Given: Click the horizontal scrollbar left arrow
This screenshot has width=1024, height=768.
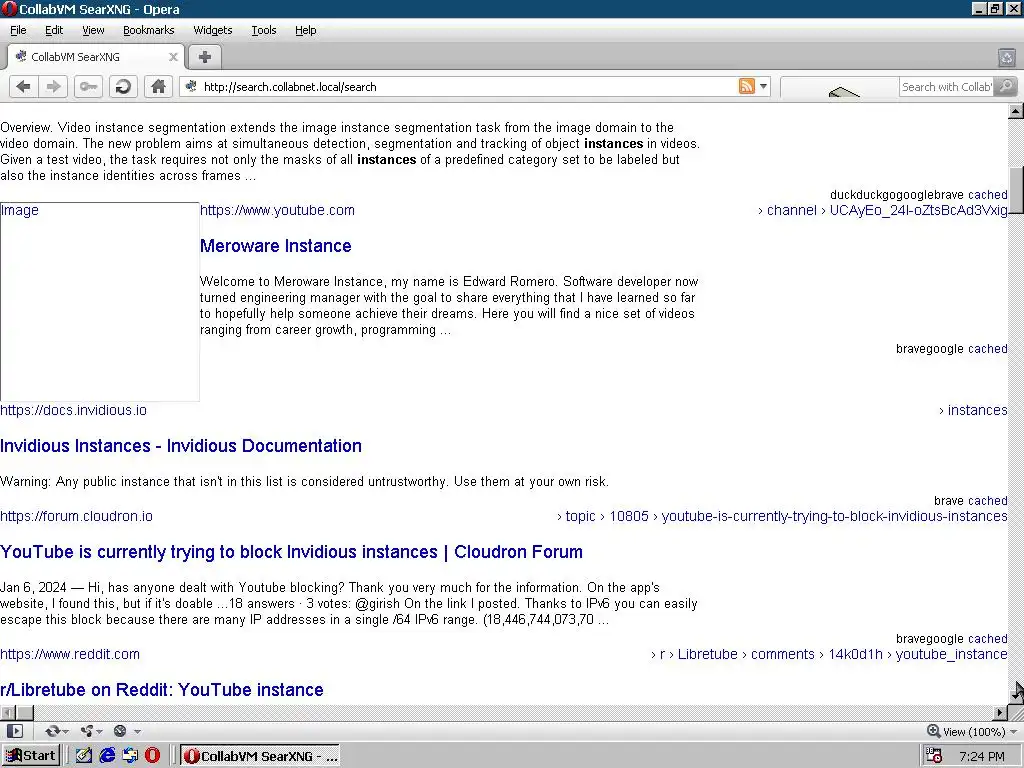Looking at the screenshot, I should (x=7, y=712).
